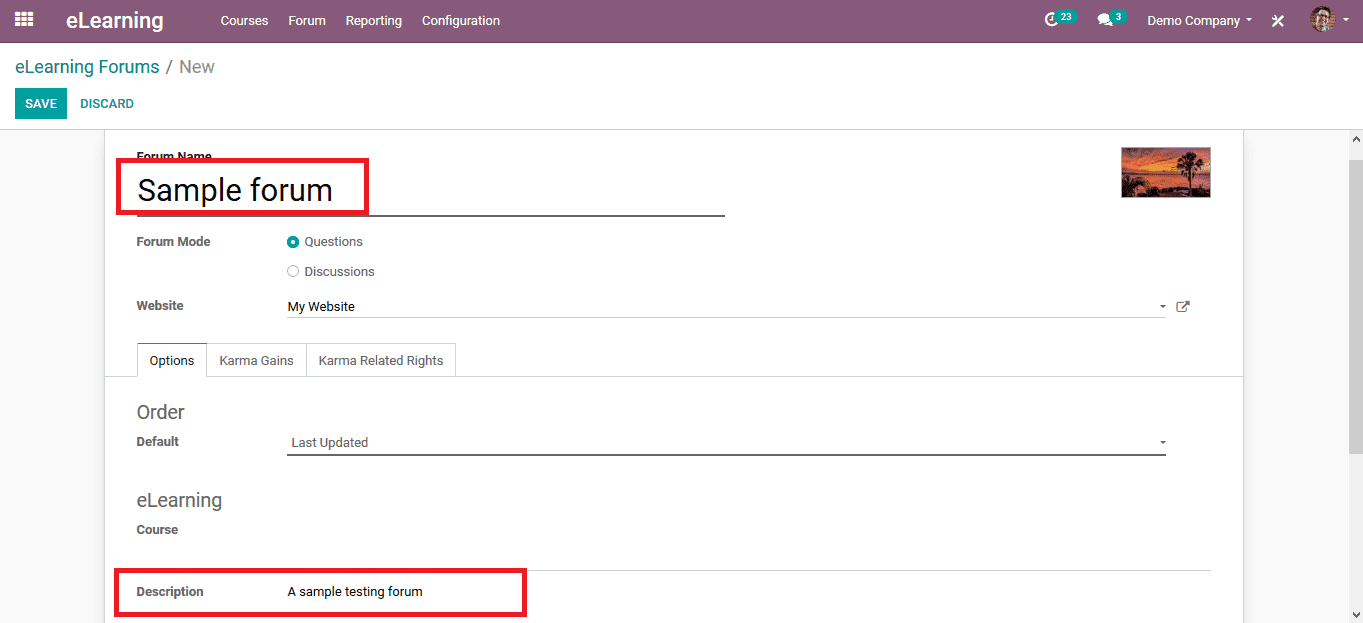The width and height of the screenshot is (1363, 623).
Task: Switch to the Options tab
Action: 172,360
